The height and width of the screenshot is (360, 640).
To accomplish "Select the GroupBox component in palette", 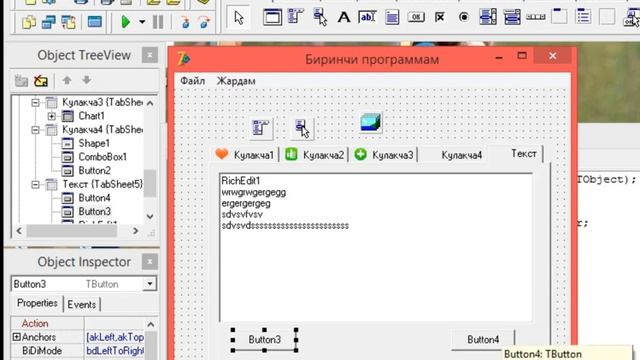I will click(559, 17).
